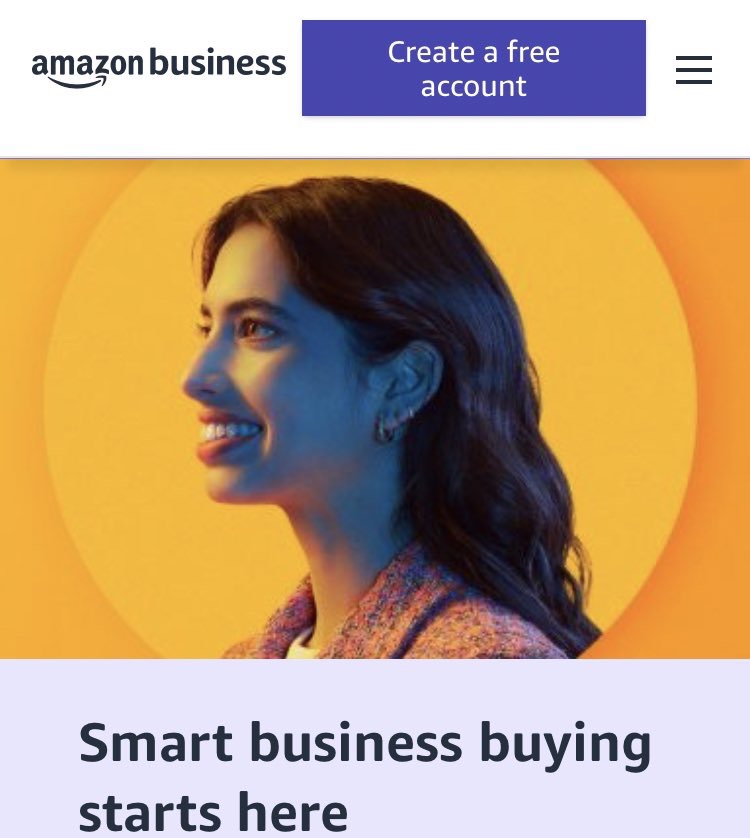Click the word "amazon" in the header logo
Screen dimensions: 750x838
(88, 64)
